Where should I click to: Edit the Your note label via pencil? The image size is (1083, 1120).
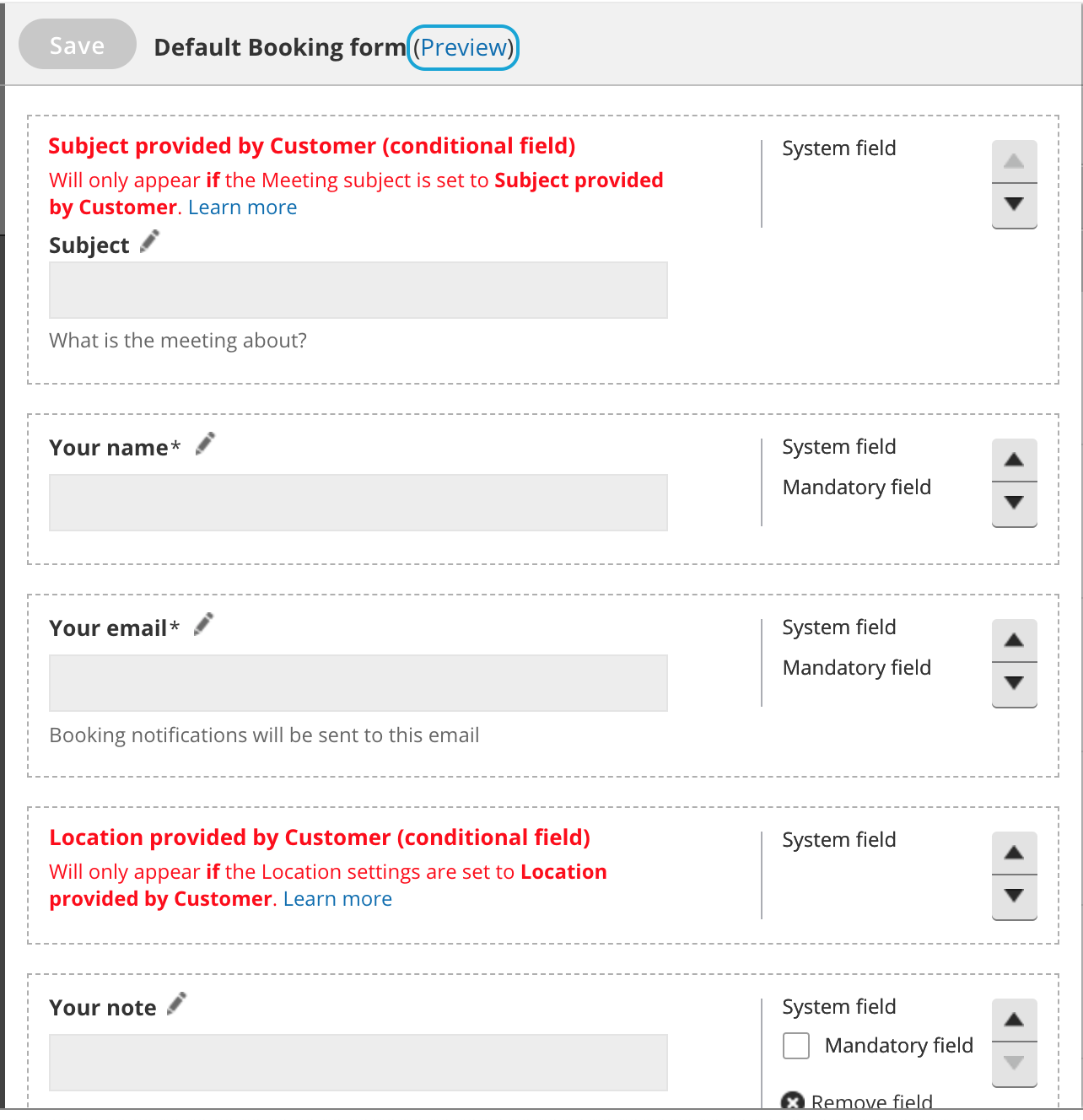pyautogui.click(x=176, y=1004)
